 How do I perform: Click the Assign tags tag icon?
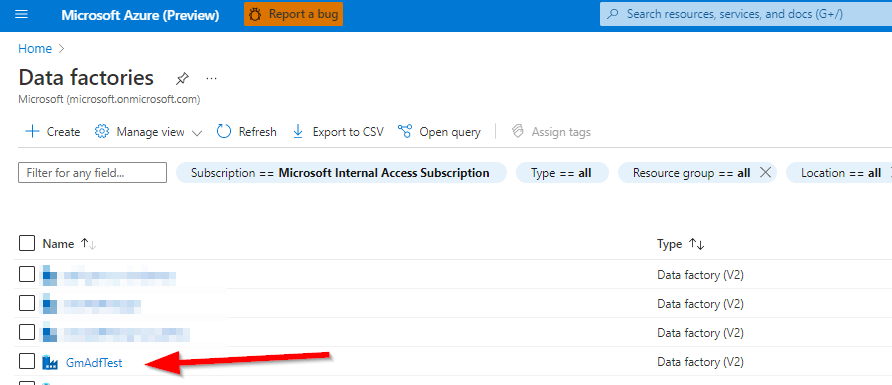coord(517,132)
